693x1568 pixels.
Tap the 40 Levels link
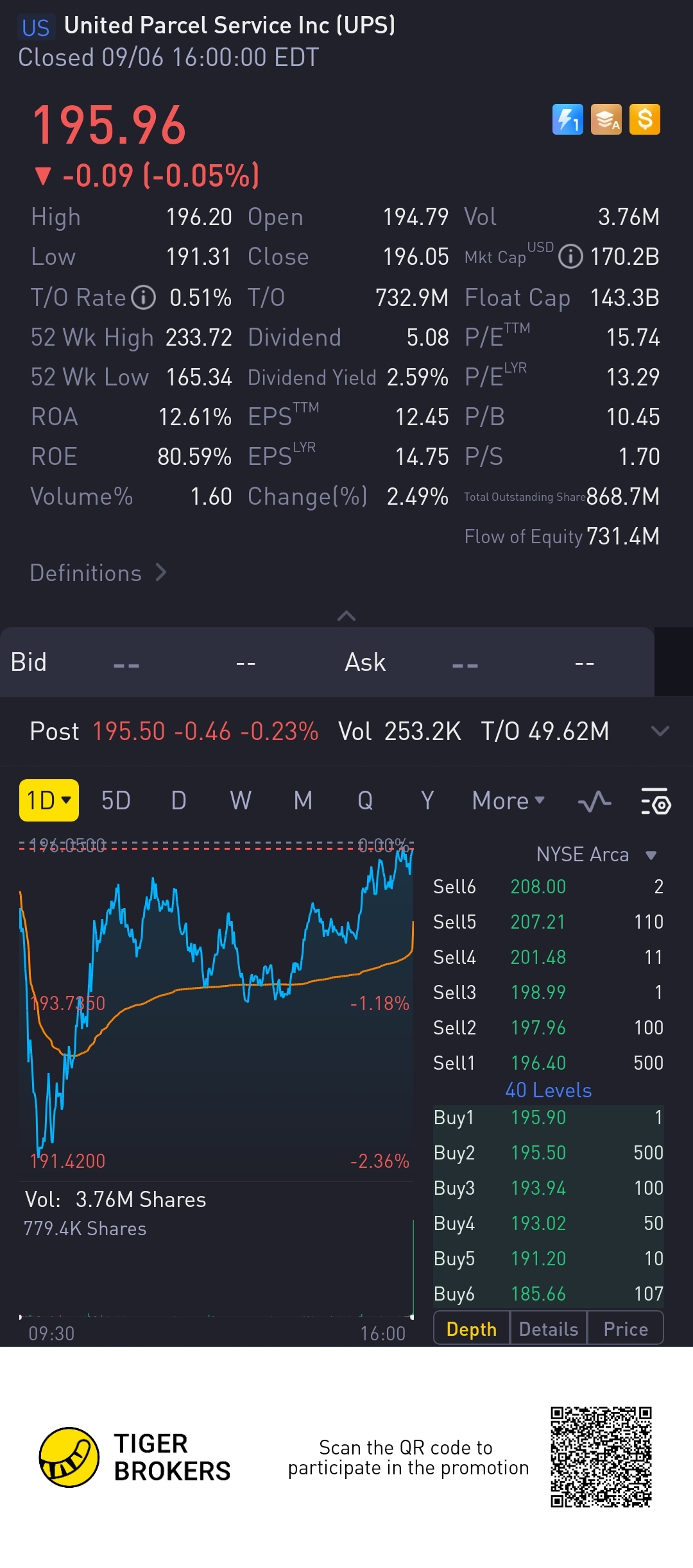[x=549, y=1090]
